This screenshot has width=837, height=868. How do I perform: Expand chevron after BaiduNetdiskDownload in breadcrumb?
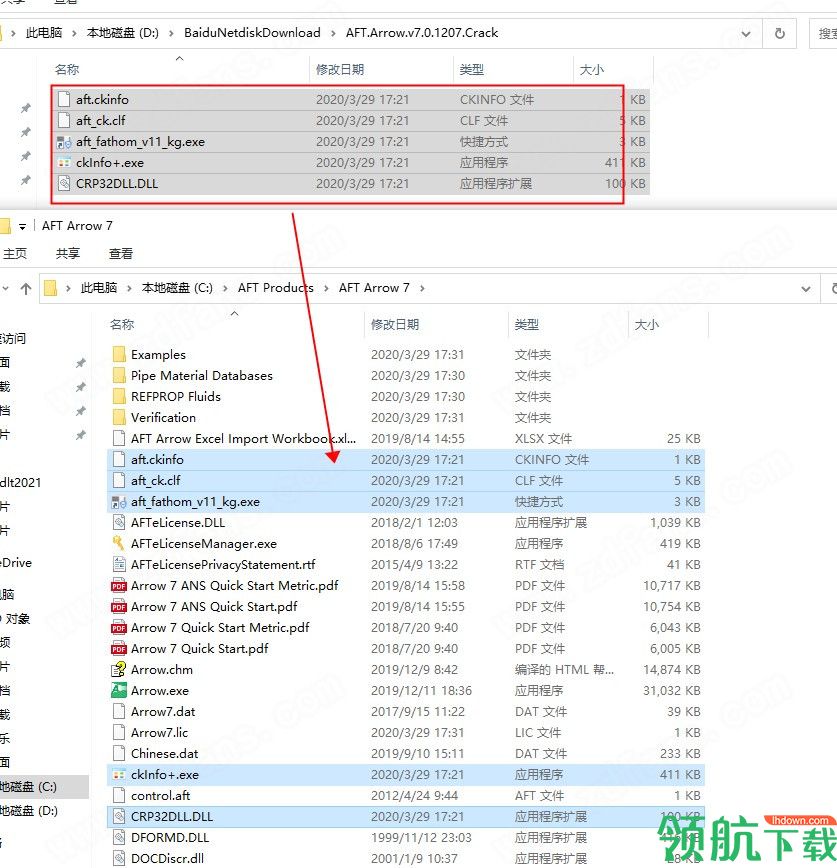pyautogui.click(x=333, y=33)
